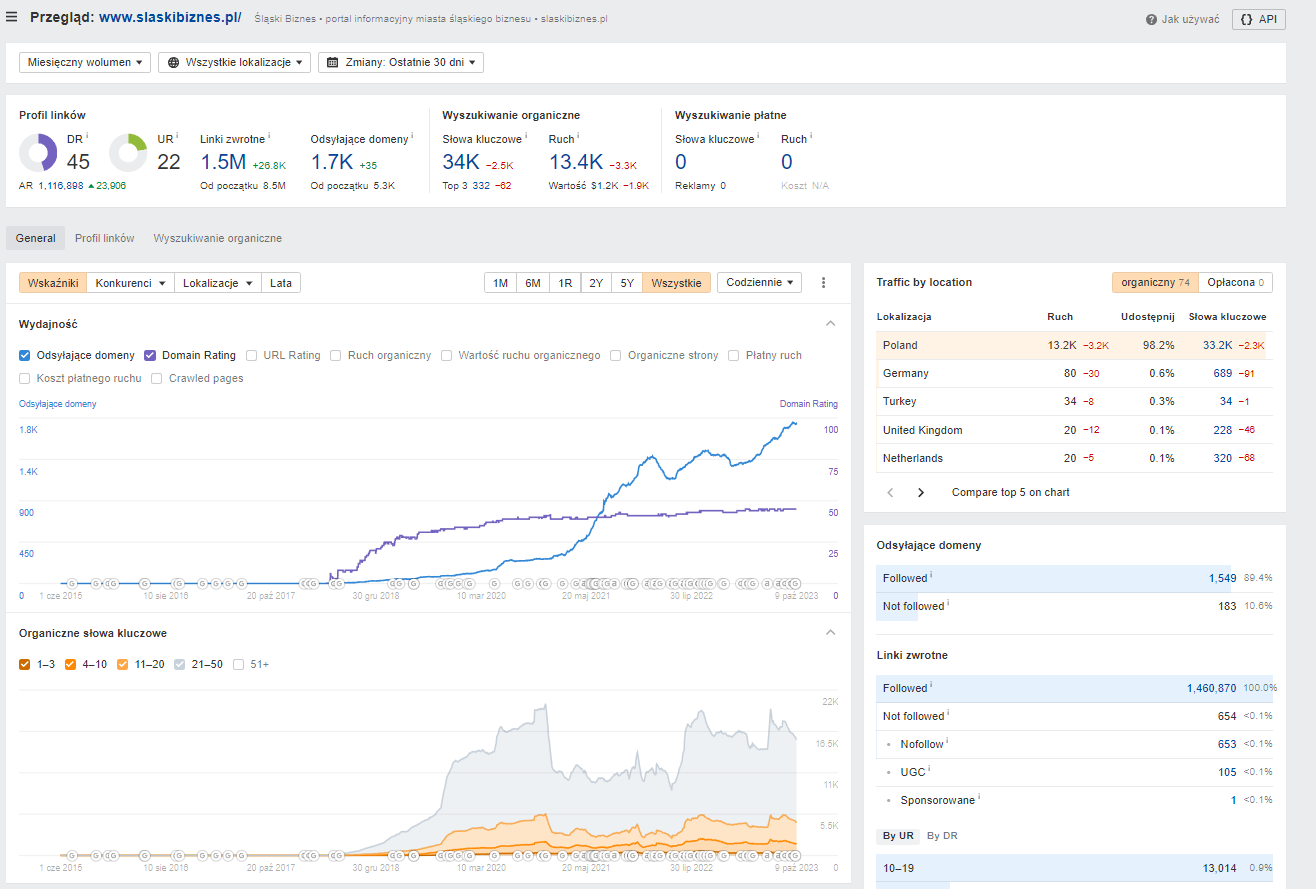This screenshot has height=889, width=1316.
Task: Switch to the Profil linków tab
Action: [x=104, y=238]
